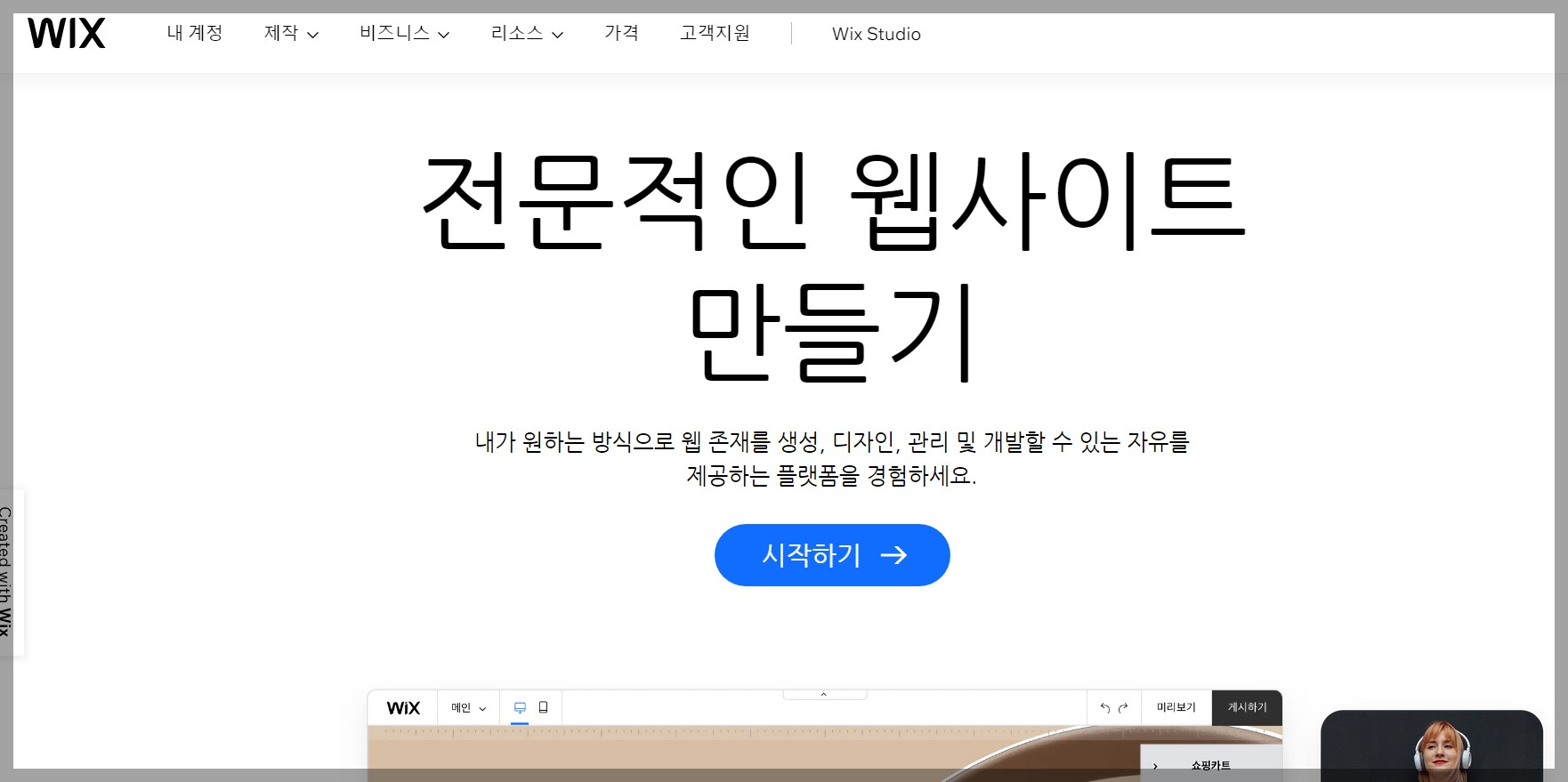Click the headline 전문적인 웹사이트 만들기

832,265
